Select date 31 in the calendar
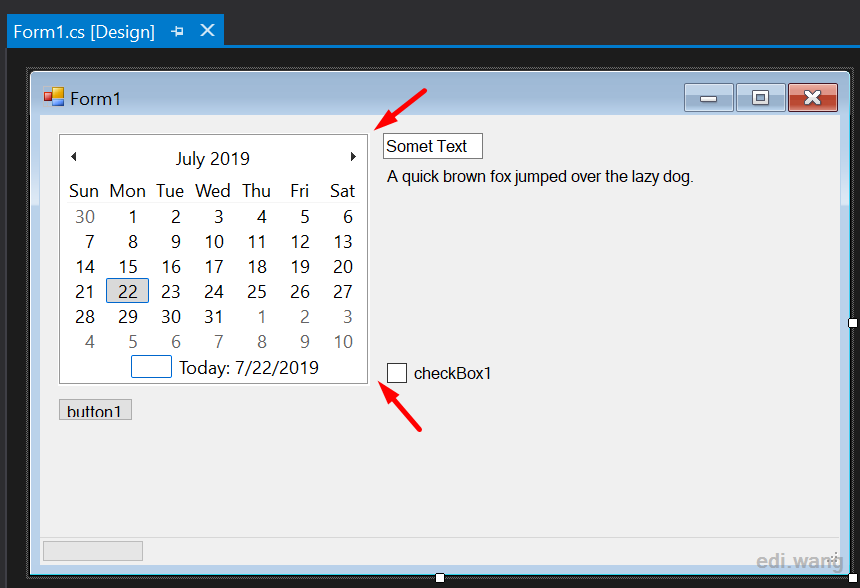Screen dimensions: 860x588 (213, 316)
